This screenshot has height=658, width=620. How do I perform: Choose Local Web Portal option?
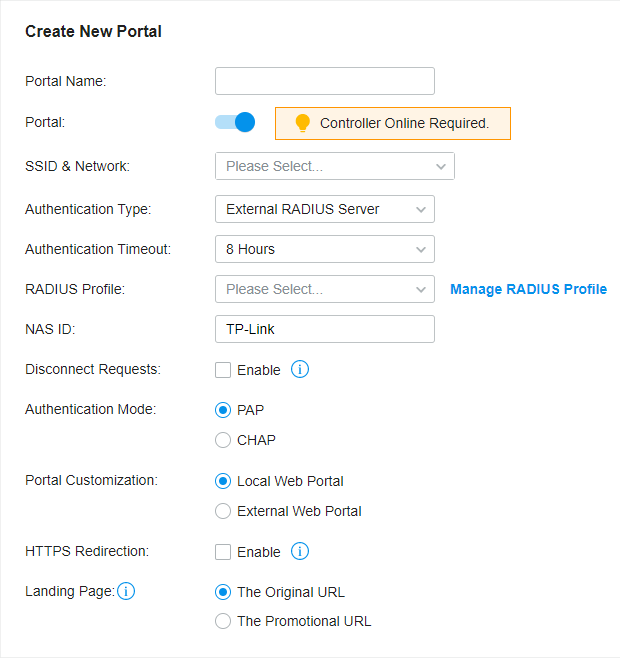223,481
